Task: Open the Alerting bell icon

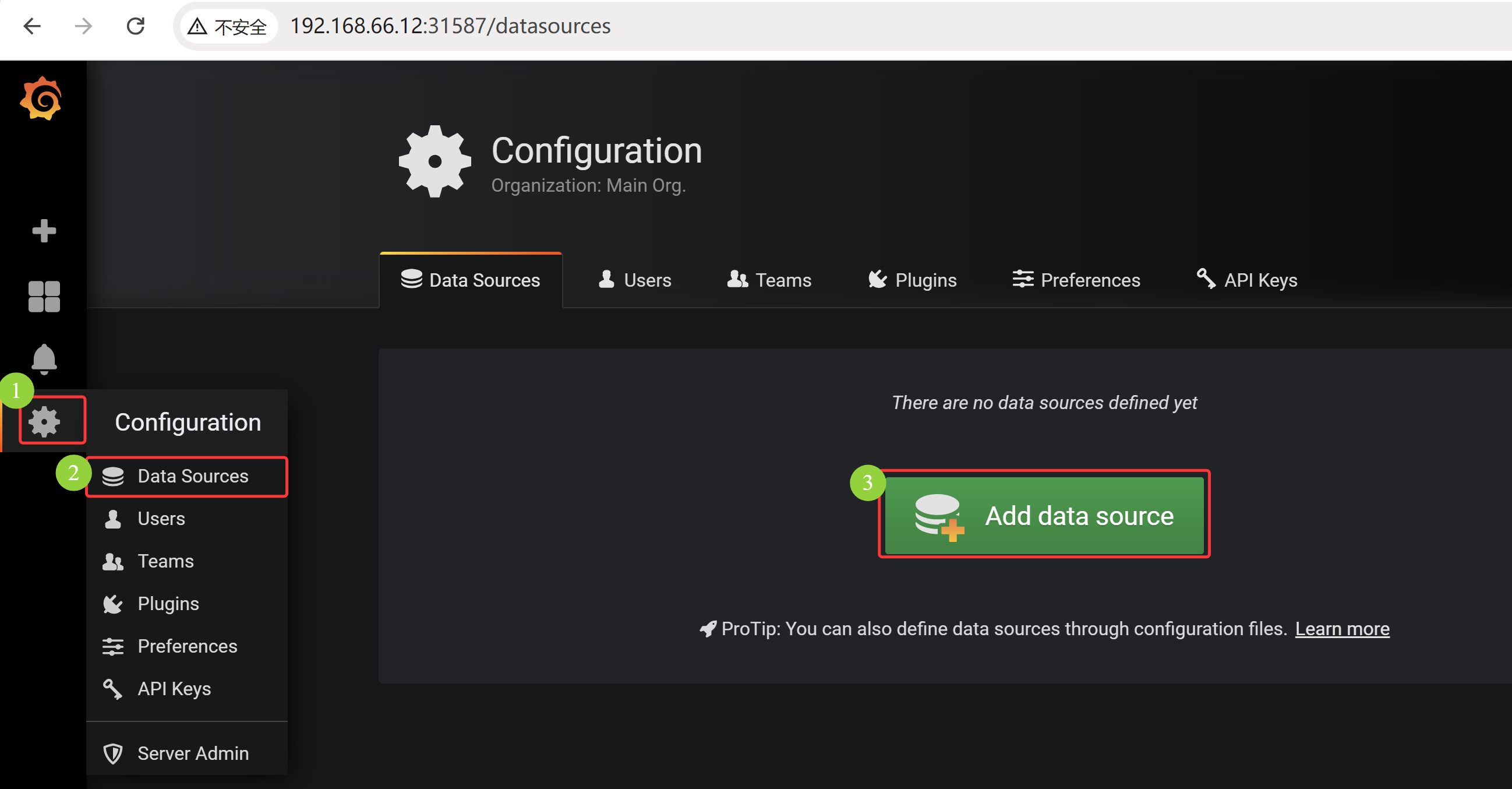Action: pos(44,359)
